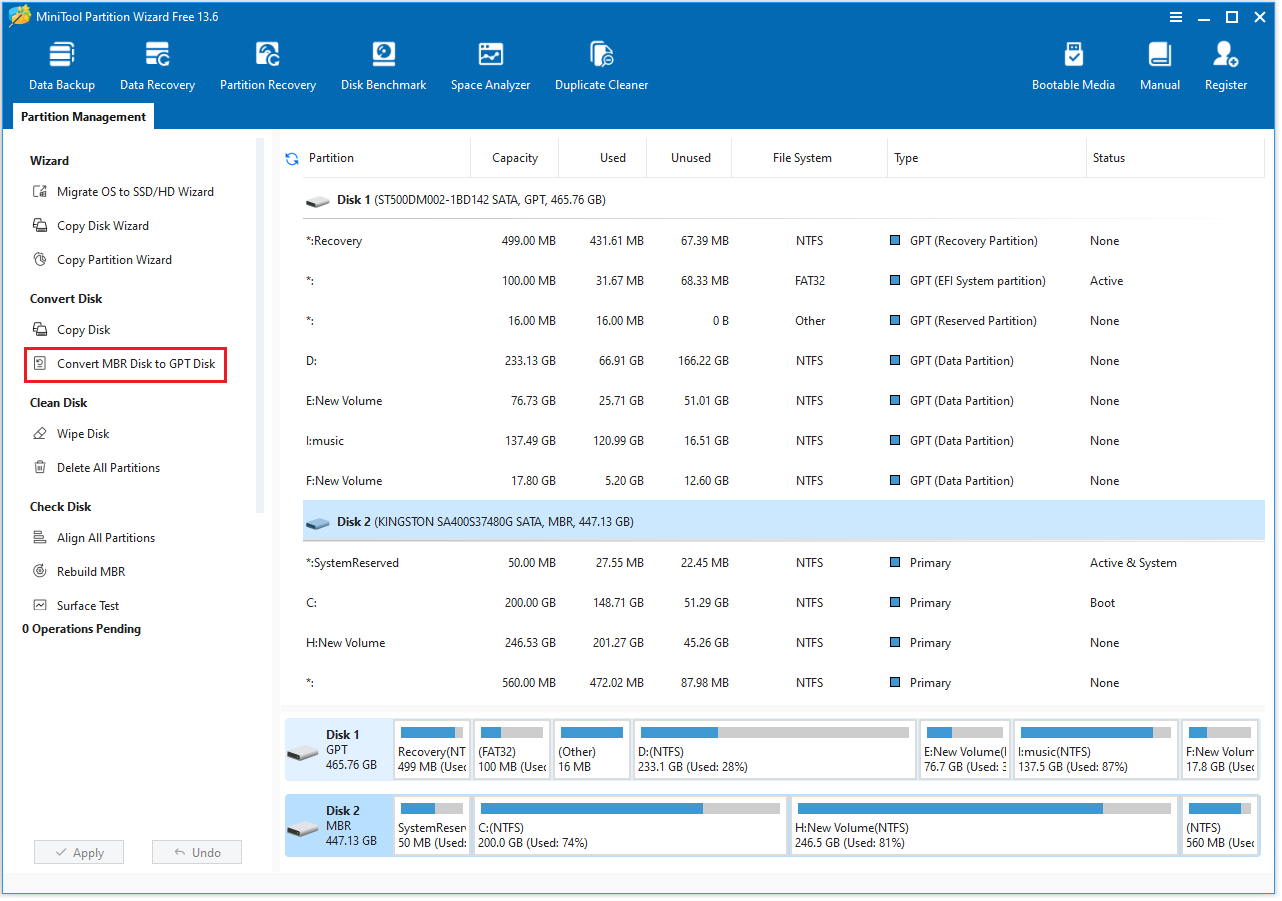The width and height of the screenshot is (1282, 901).
Task: Click the left panel vertical scrollbar
Action: (x=260, y=326)
